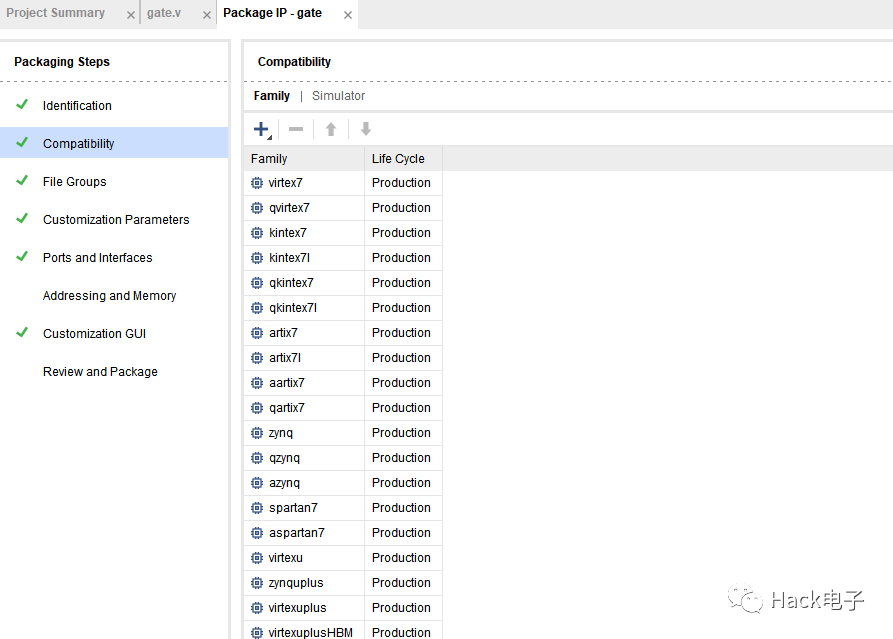Click the chip icon beside artix7l
Viewport: 893px width, 639px height.
[x=257, y=358]
